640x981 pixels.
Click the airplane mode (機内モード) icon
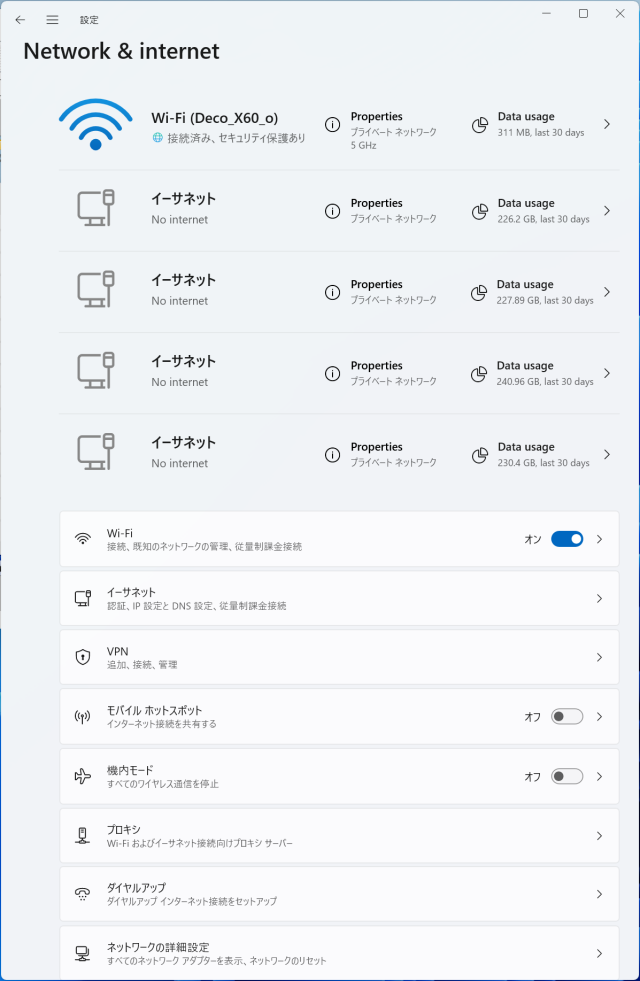click(x=83, y=776)
